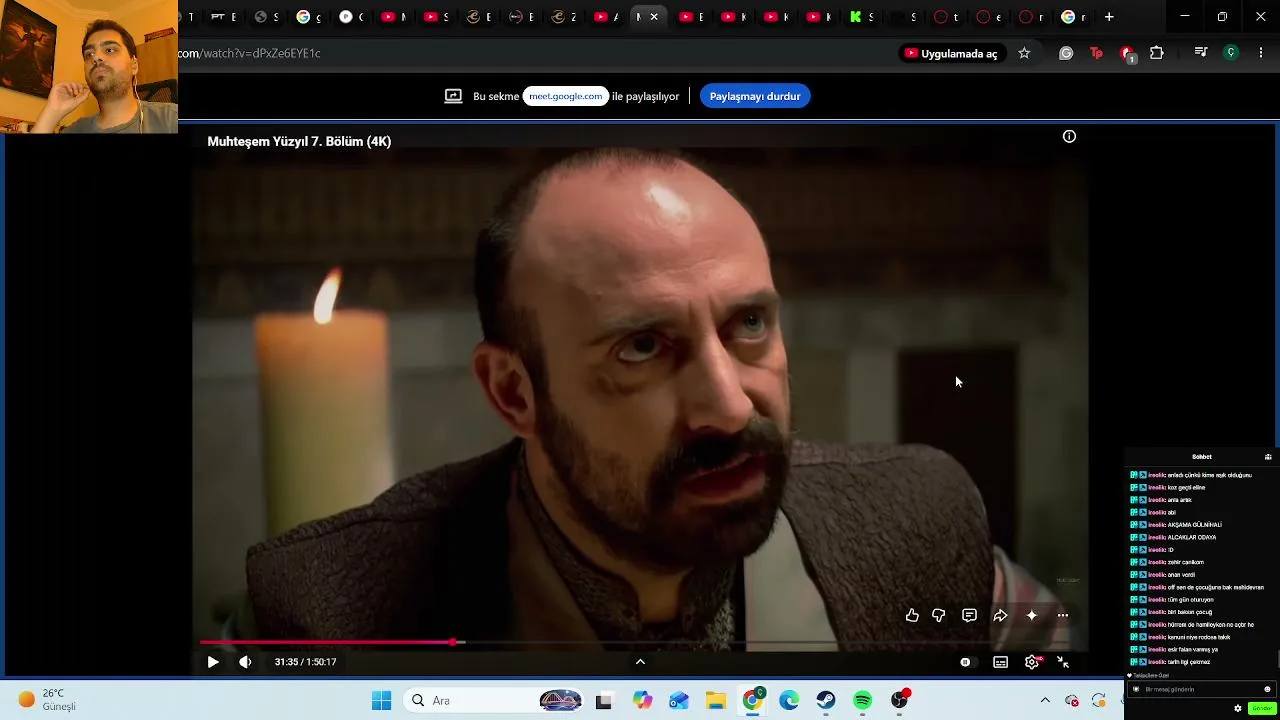Open File Explorer from the taskbar
Screen dimensions: 1280x720
(716, 701)
